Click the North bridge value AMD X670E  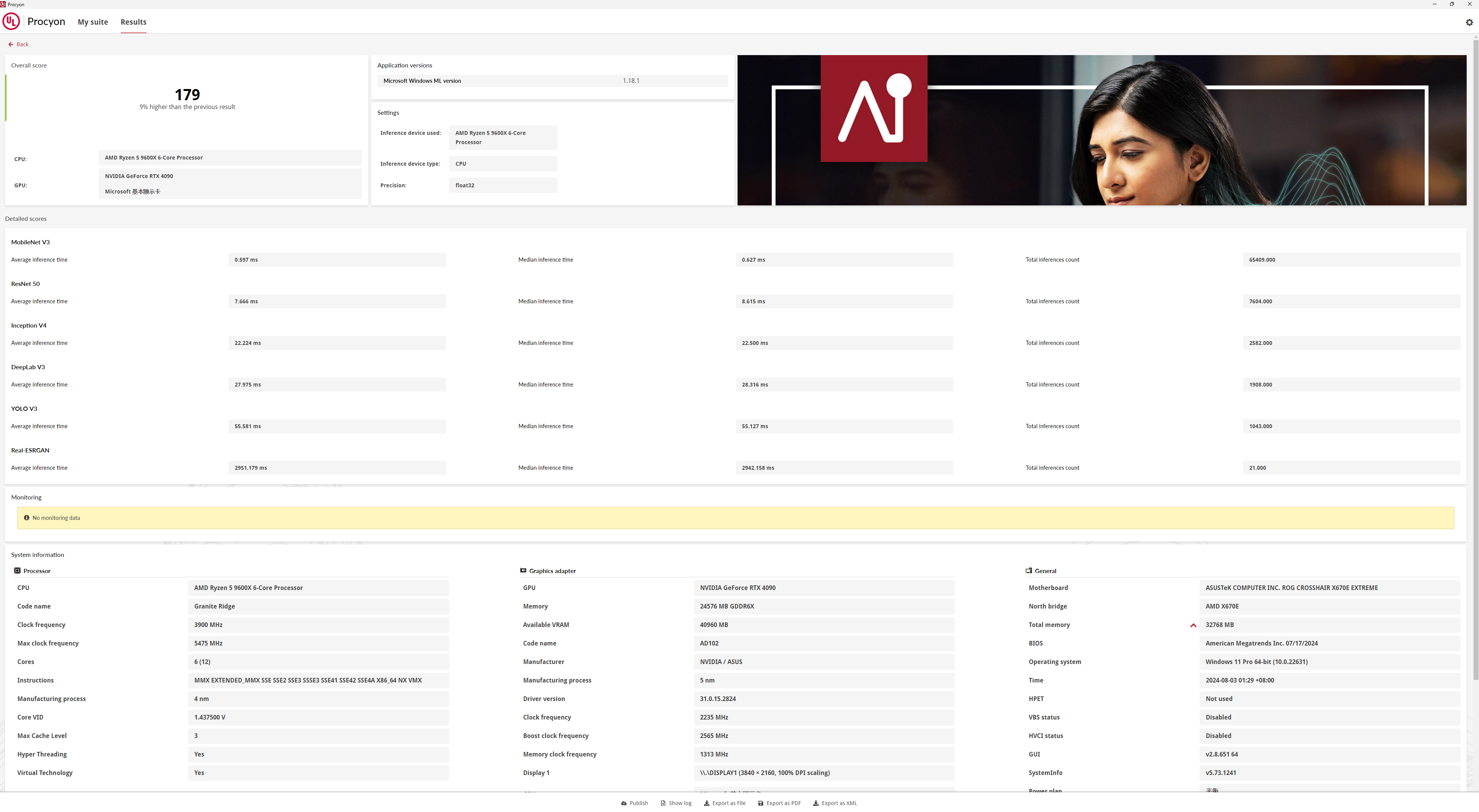pos(1330,606)
